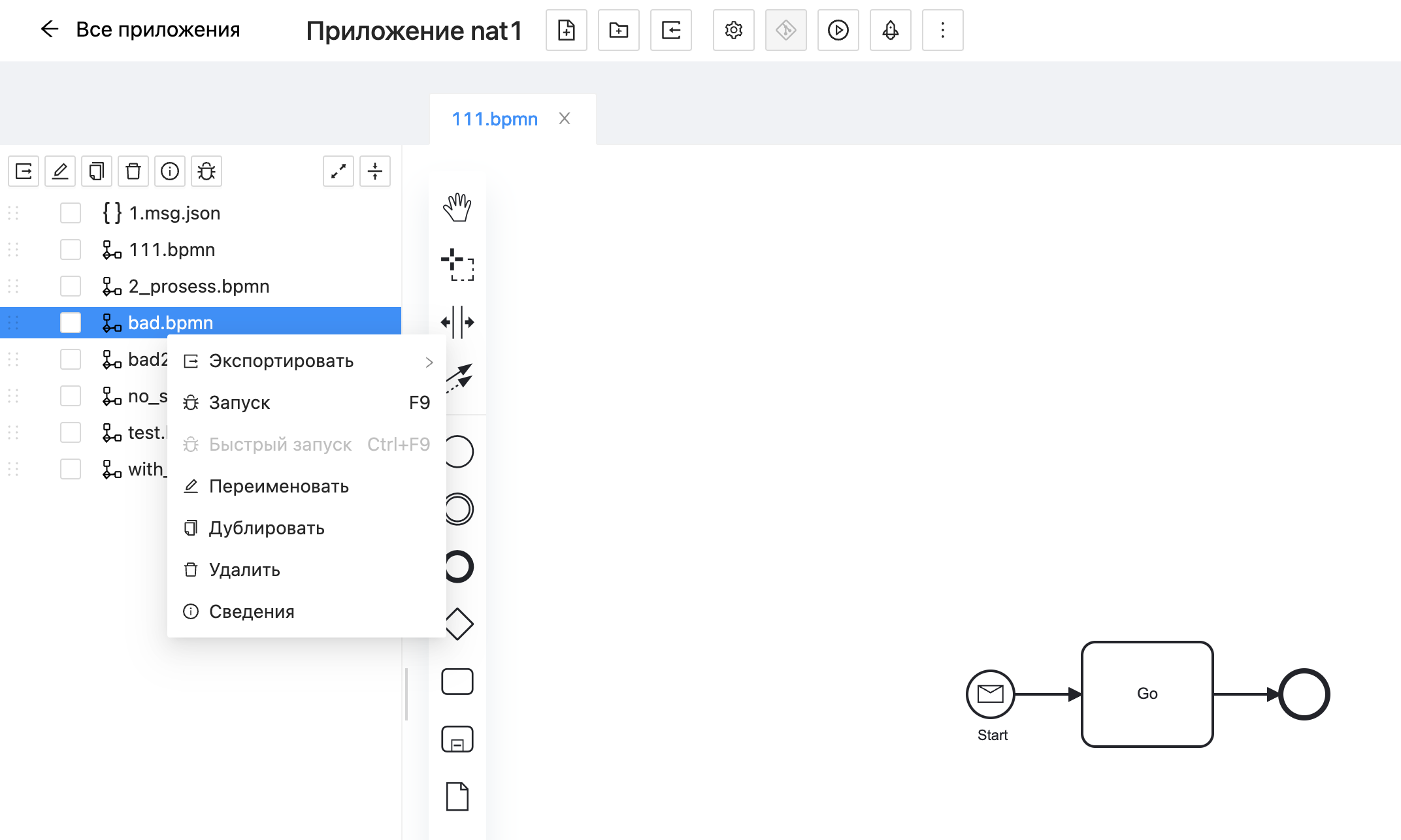Check the box next to 1.msg.json

tap(71, 213)
